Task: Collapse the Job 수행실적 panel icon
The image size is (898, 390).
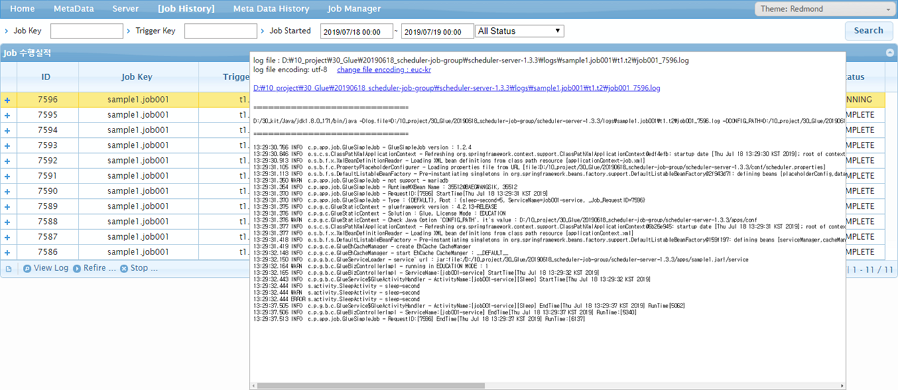Action: [x=890, y=53]
